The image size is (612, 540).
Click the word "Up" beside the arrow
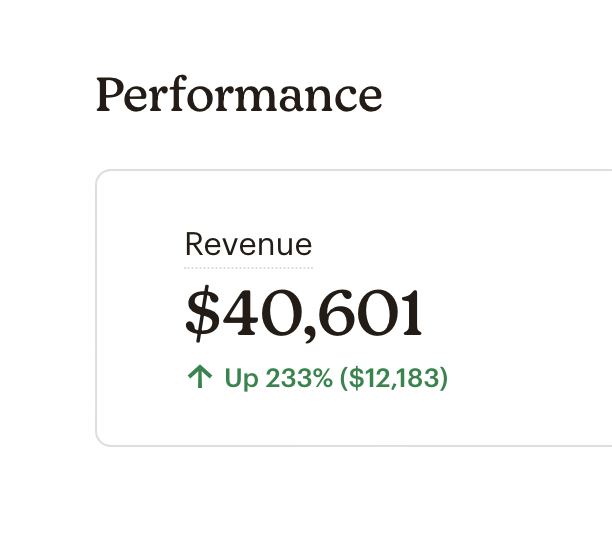(x=241, y=378)
